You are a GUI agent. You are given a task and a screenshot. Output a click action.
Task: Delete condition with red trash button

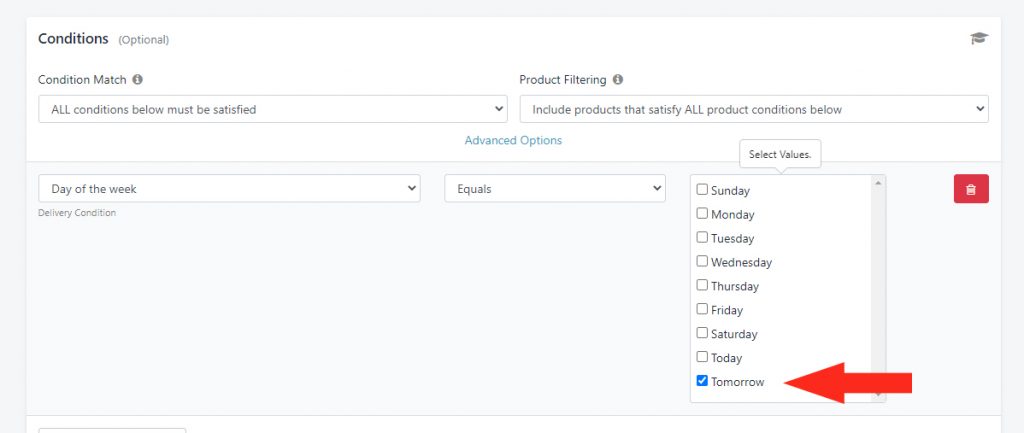click(x=971, y=189)
